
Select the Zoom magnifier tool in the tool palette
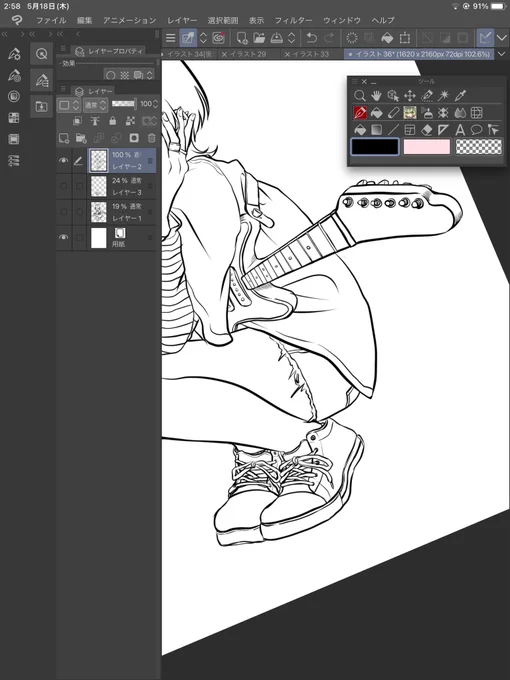[x=360, y=95]
